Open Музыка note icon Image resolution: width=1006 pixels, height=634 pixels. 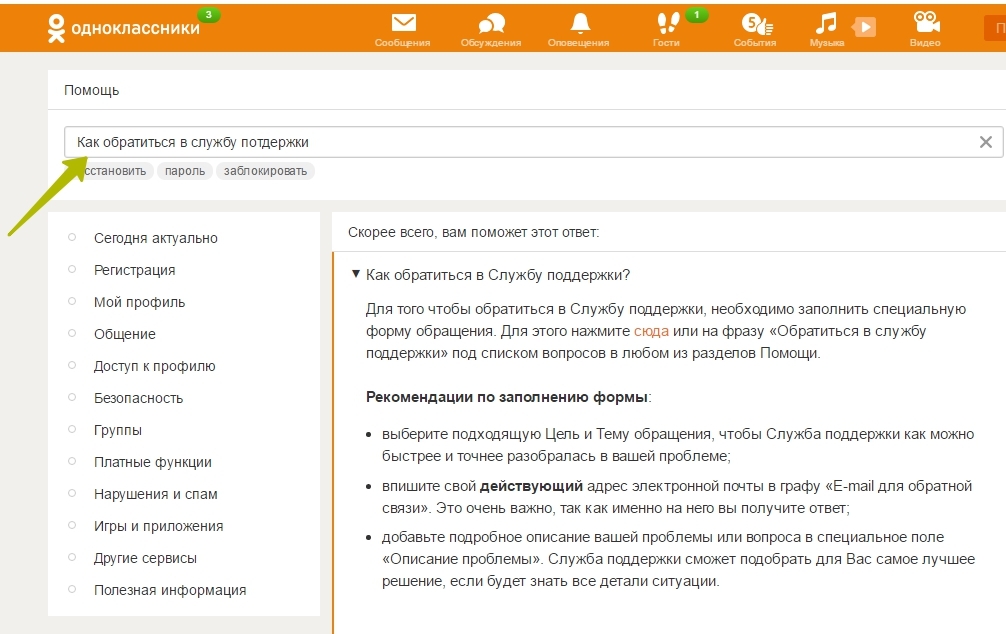click(826, 23)
